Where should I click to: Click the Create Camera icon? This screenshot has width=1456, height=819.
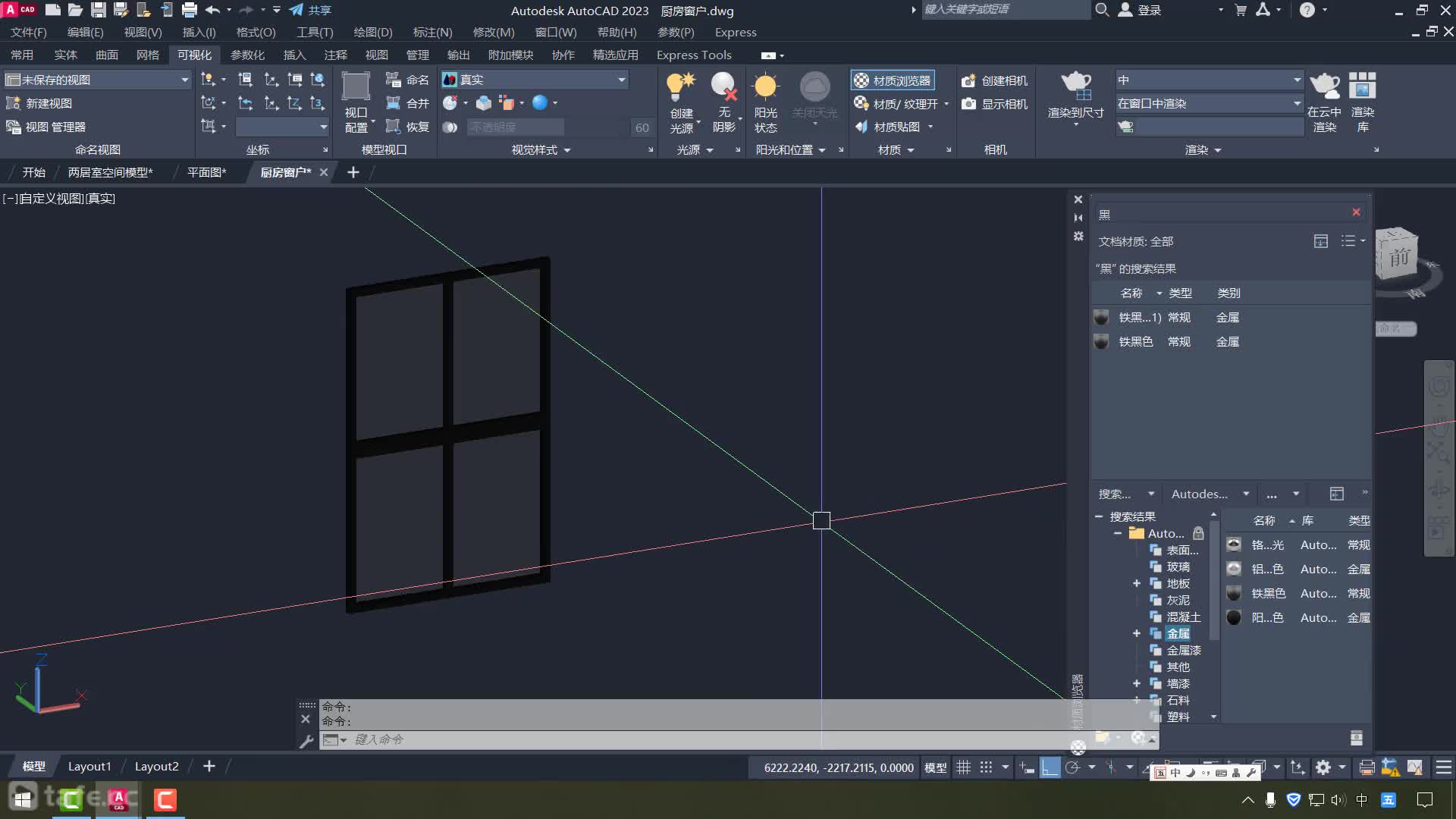tap(968, 80)
